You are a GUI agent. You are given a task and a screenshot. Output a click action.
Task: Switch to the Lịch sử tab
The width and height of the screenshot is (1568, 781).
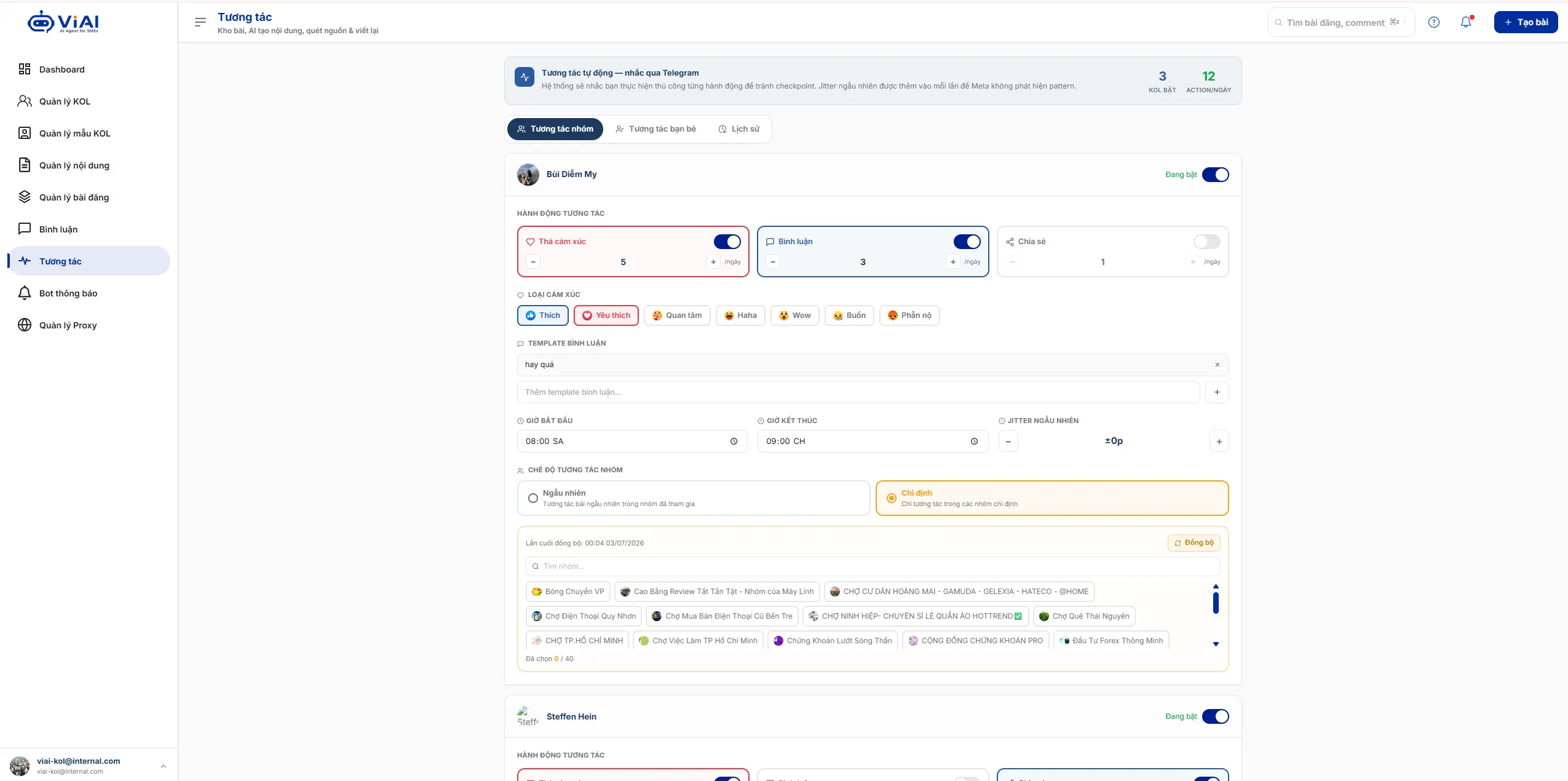pyautogui.click(x=738, y=129)
